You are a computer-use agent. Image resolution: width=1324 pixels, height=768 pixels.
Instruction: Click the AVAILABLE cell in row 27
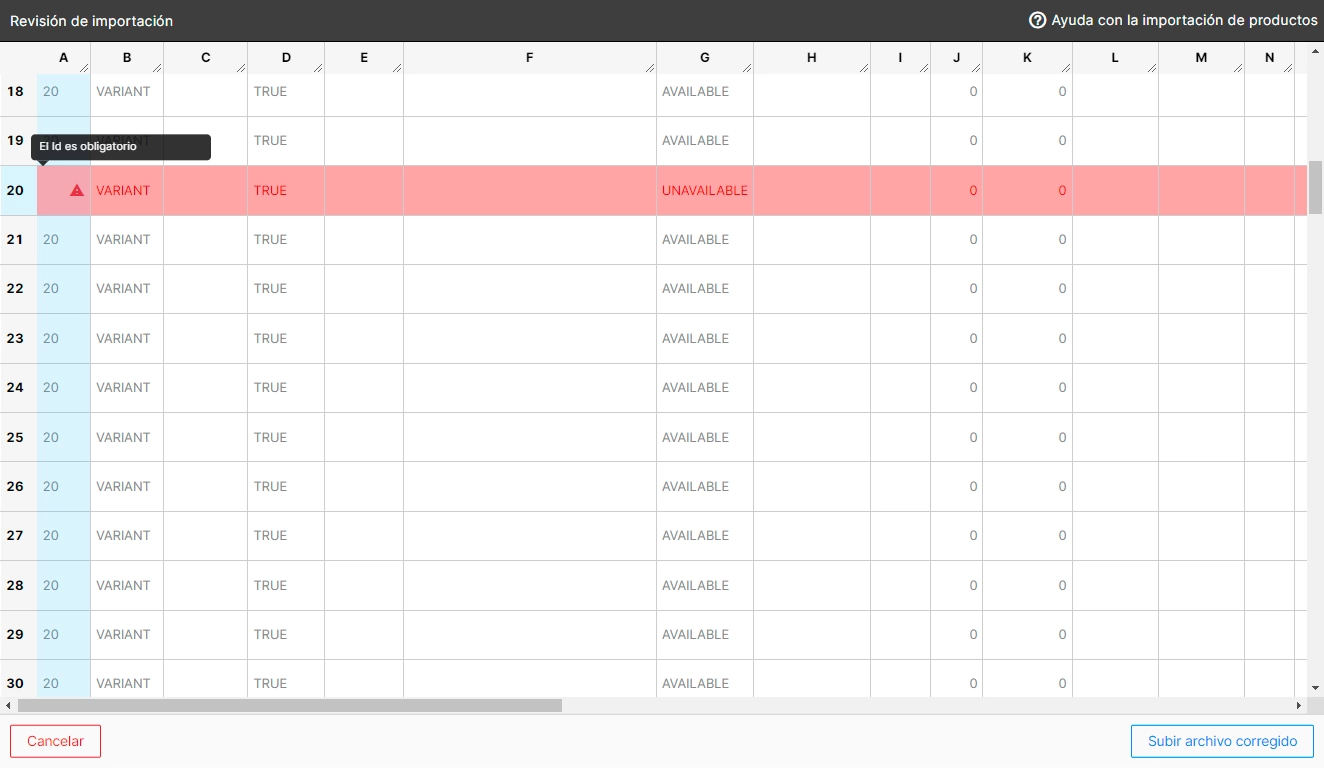click(x=705, y=535)
